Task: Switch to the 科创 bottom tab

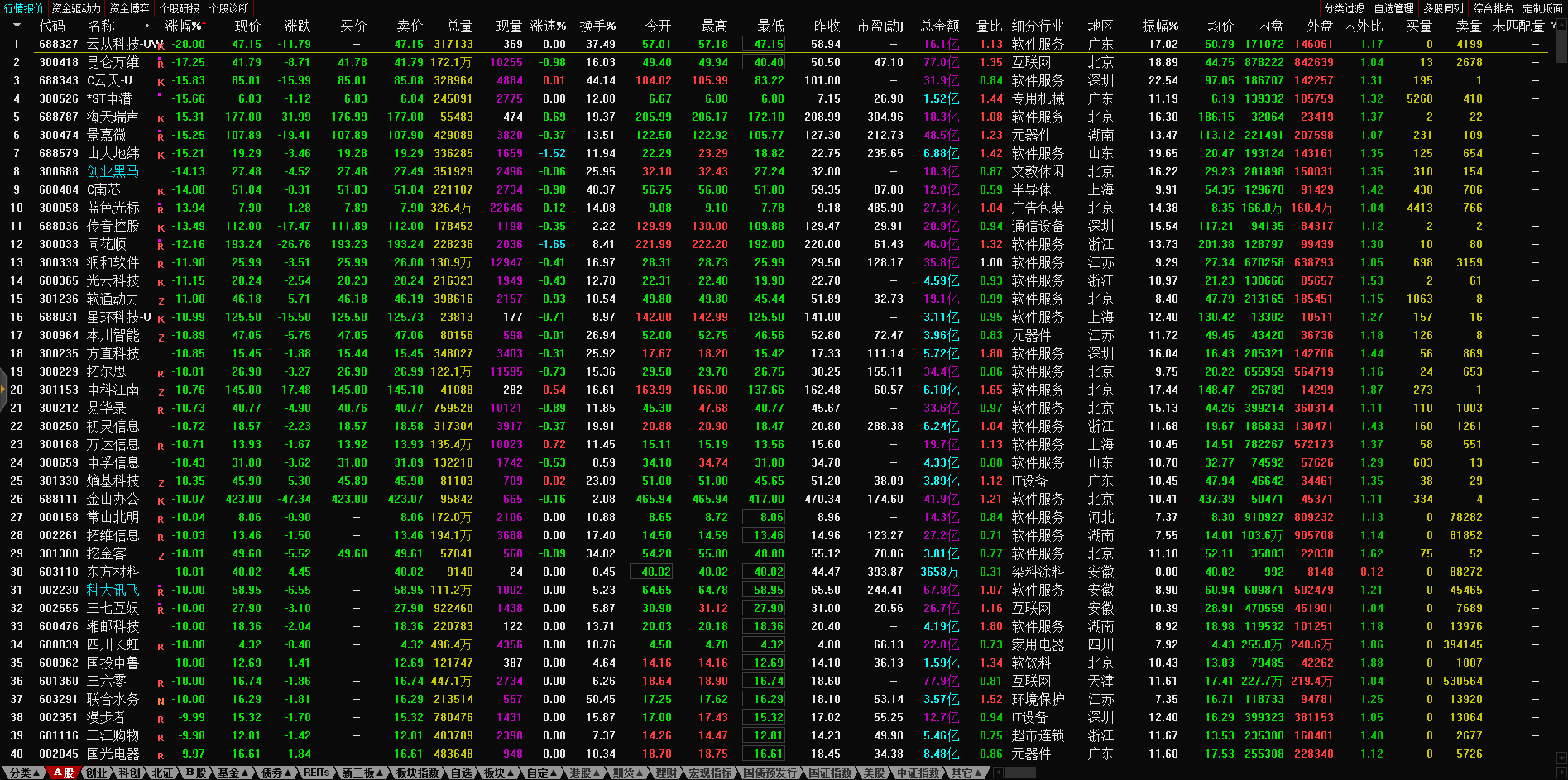Action: tap(129, 773)
